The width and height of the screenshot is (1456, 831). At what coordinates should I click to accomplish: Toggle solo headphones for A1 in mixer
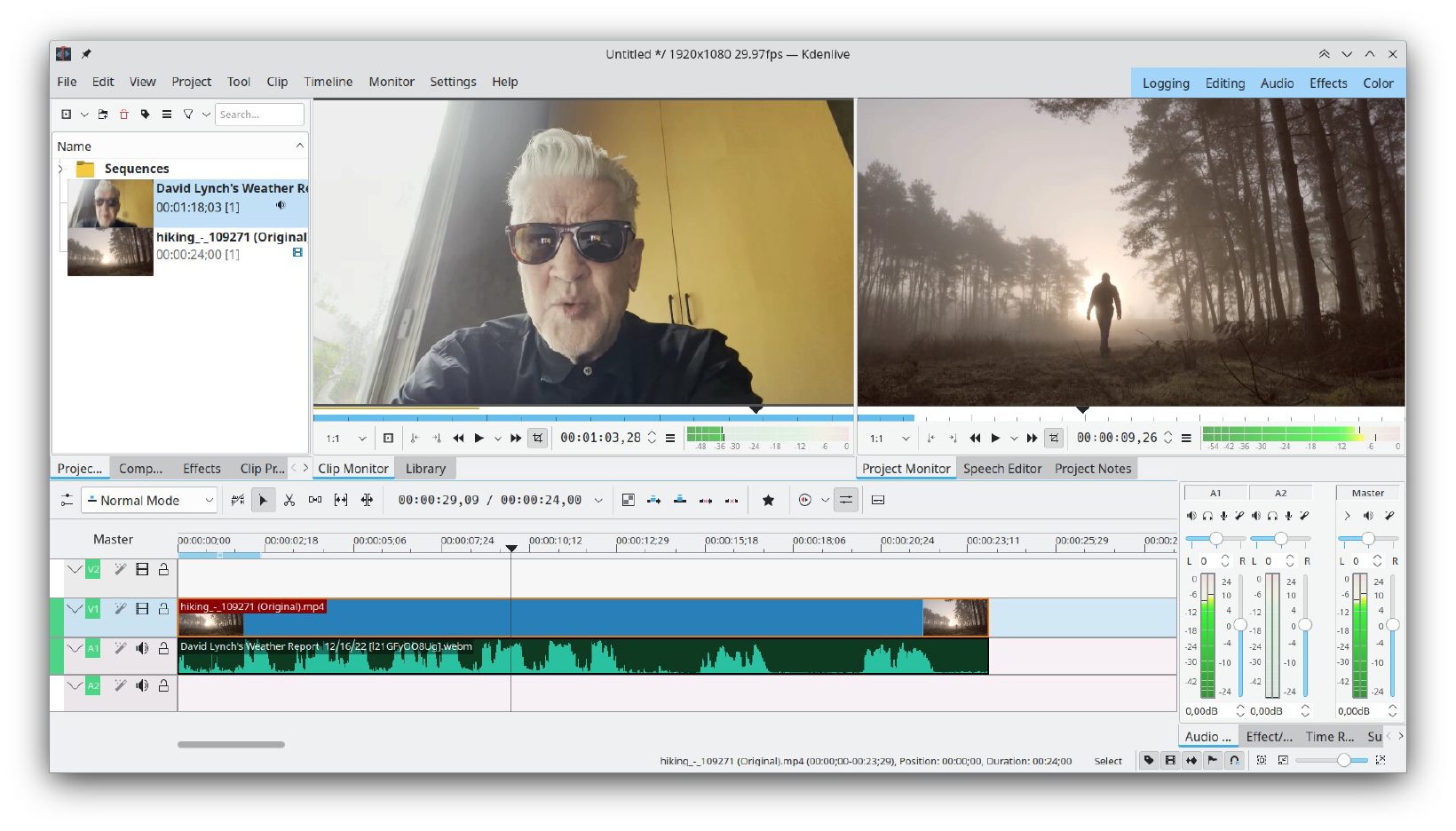tap(1207, 516)
